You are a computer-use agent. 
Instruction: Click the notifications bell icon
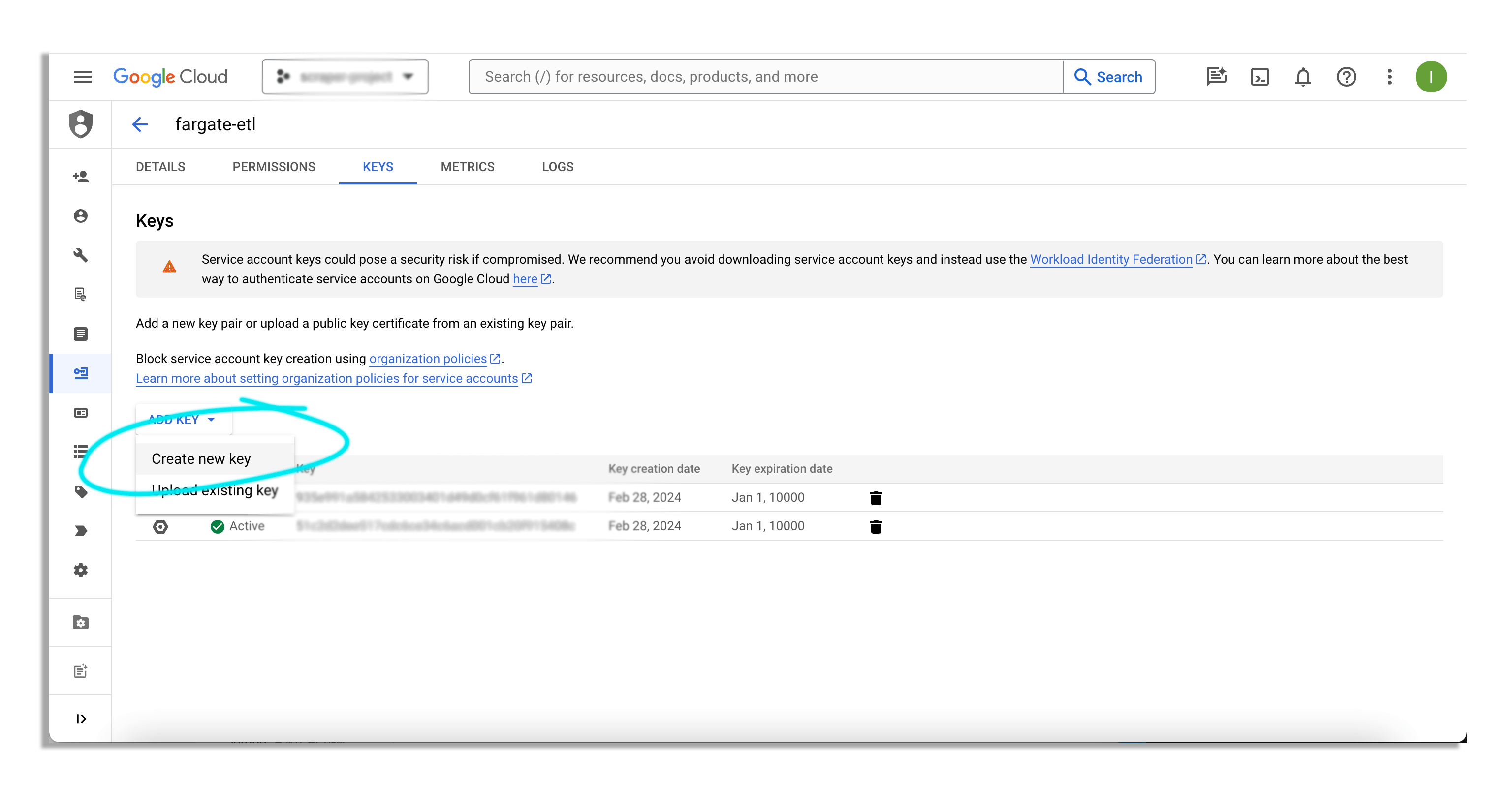coord(1302,77)
